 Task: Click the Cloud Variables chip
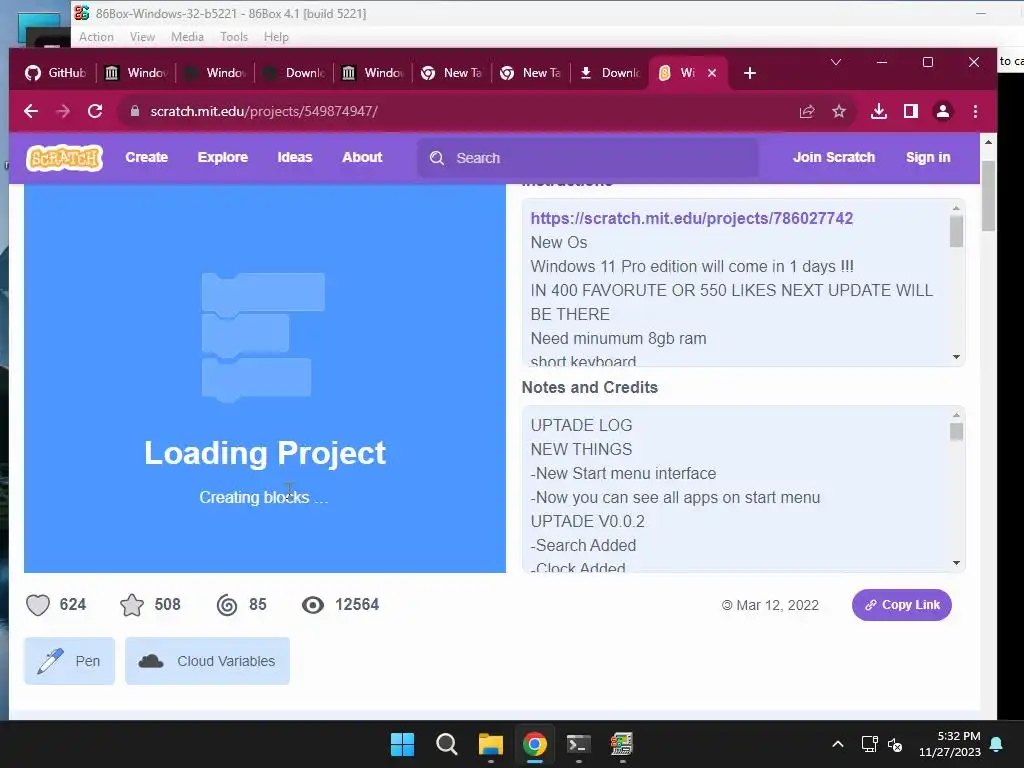(x=207, y=661)
